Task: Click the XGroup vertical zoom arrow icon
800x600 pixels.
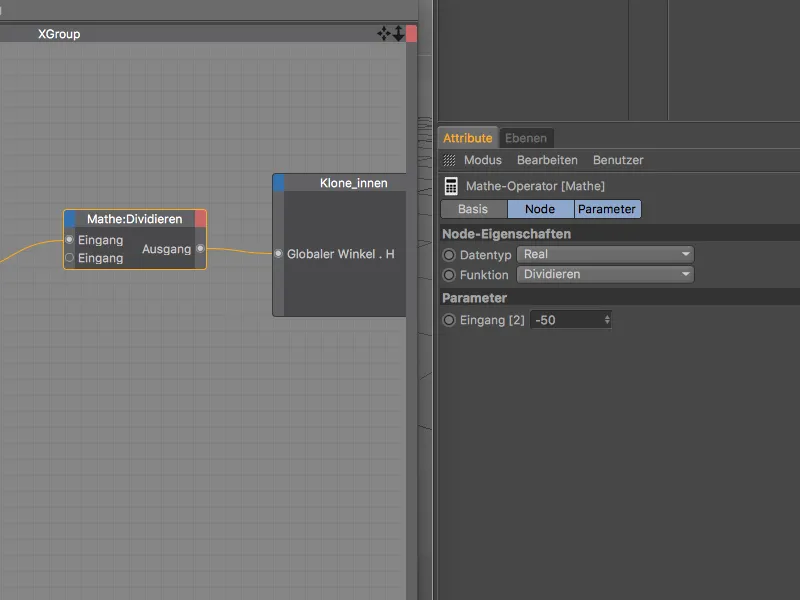Action: [398, 34]
